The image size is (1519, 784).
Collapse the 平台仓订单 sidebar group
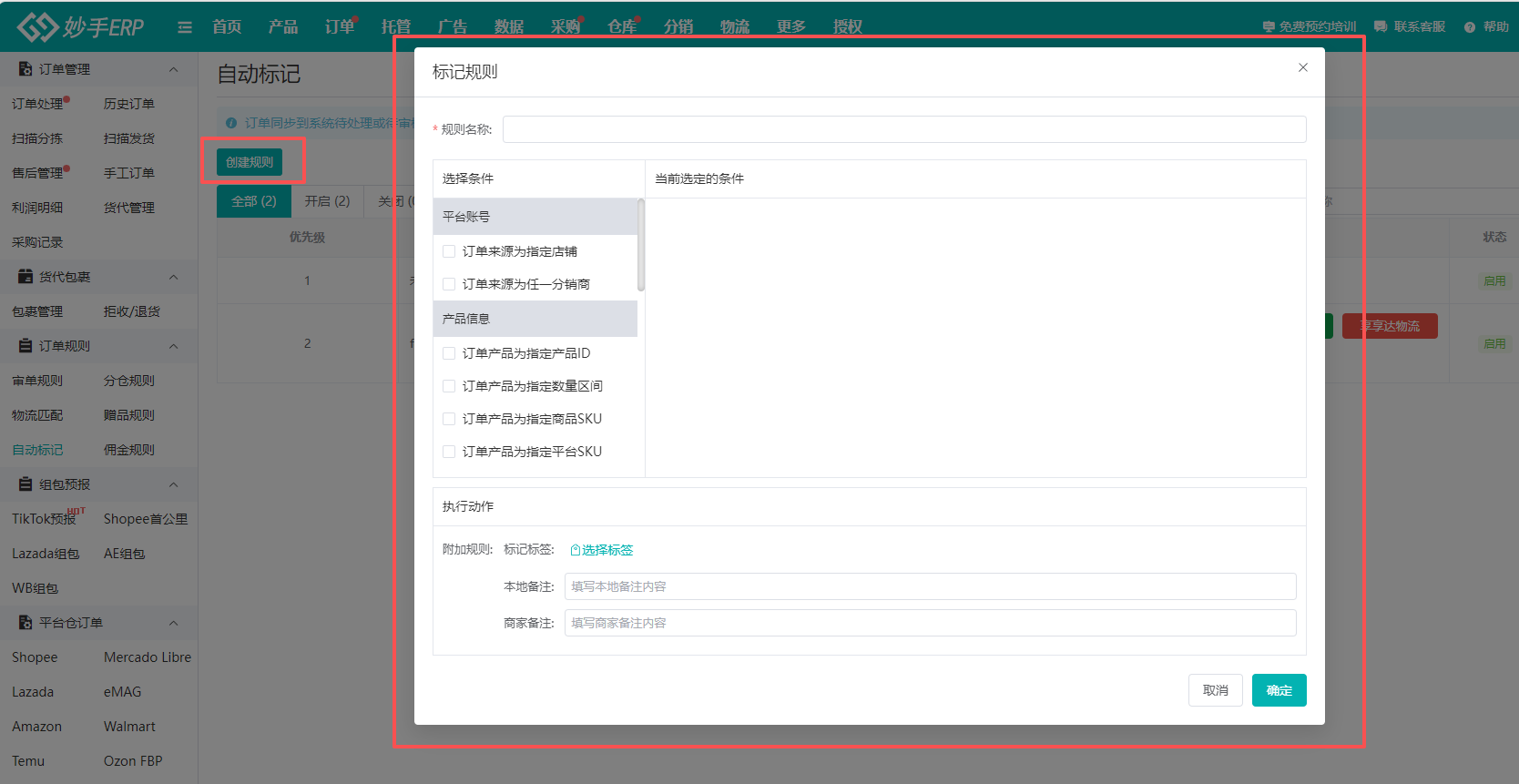coord(173,623)
